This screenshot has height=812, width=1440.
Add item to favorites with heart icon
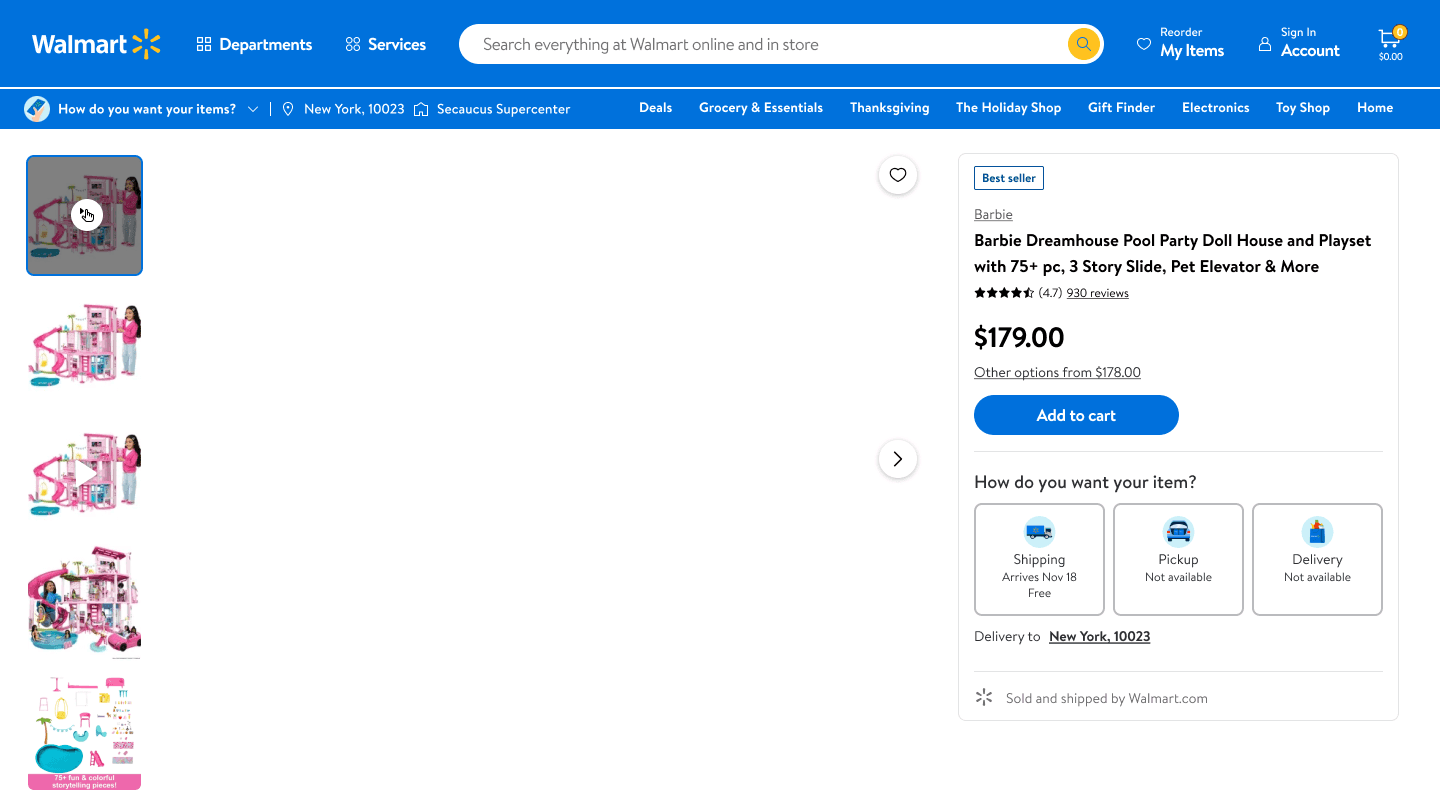(898, 175)
